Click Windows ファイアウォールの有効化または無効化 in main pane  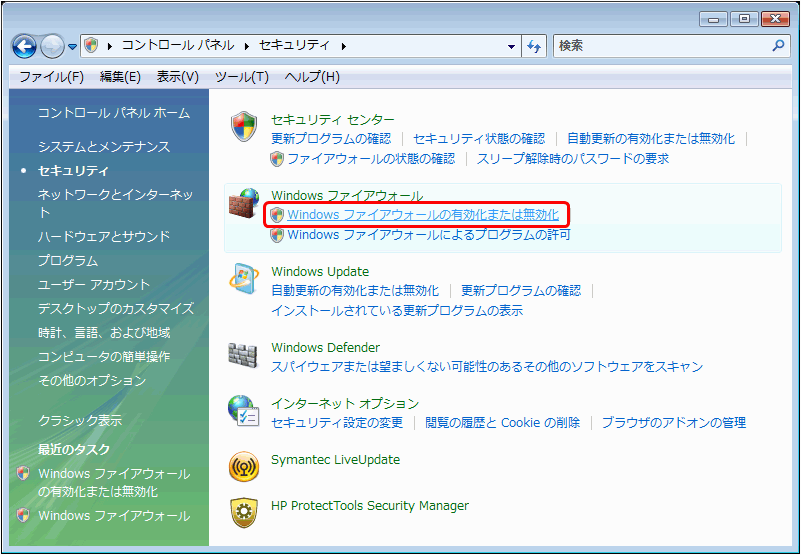423,215
